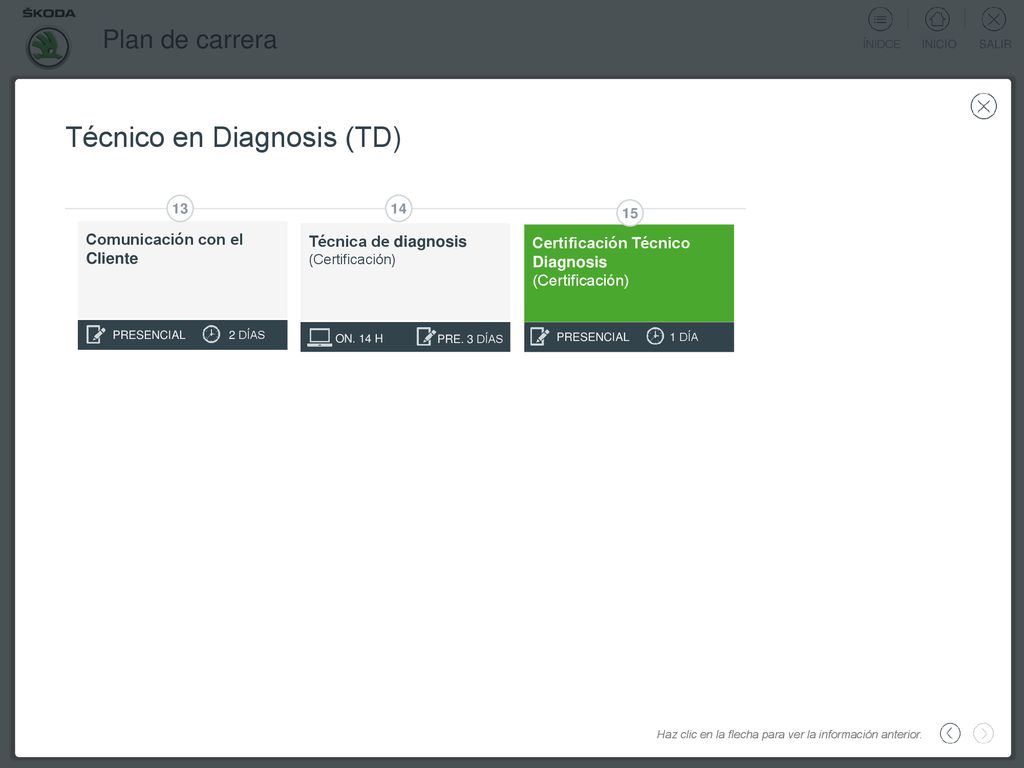1024x768 pixels.
Task: Click PRESENCIAL label on green certification card
Action: (593, 337)
